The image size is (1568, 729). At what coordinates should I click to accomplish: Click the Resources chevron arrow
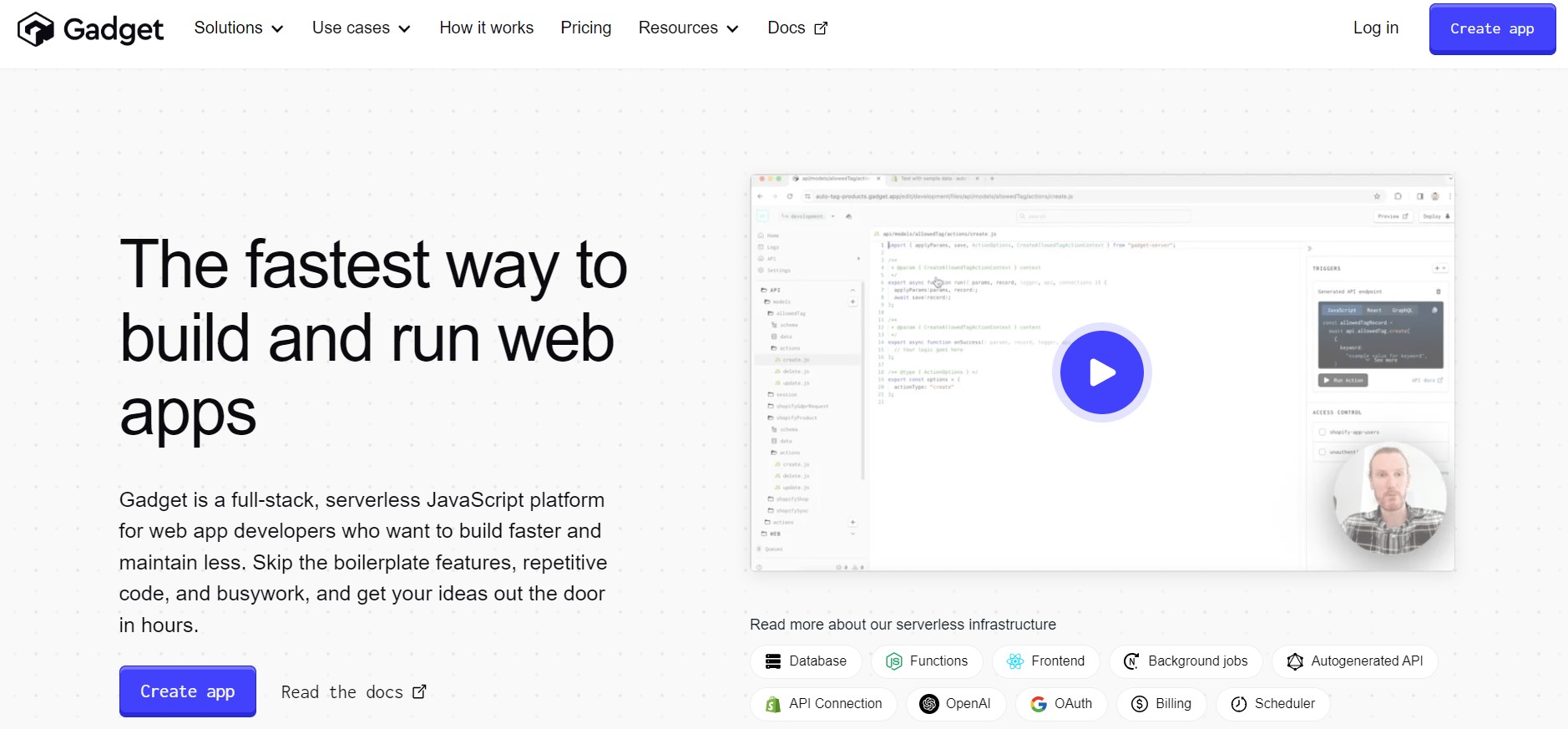tap(732, 29)
